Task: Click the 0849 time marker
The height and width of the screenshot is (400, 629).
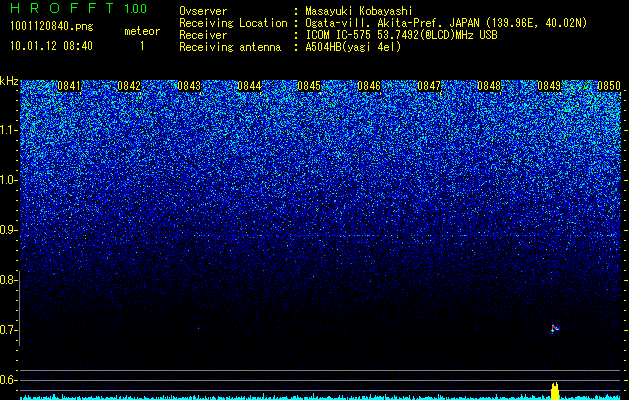Action: click(549, 86)
